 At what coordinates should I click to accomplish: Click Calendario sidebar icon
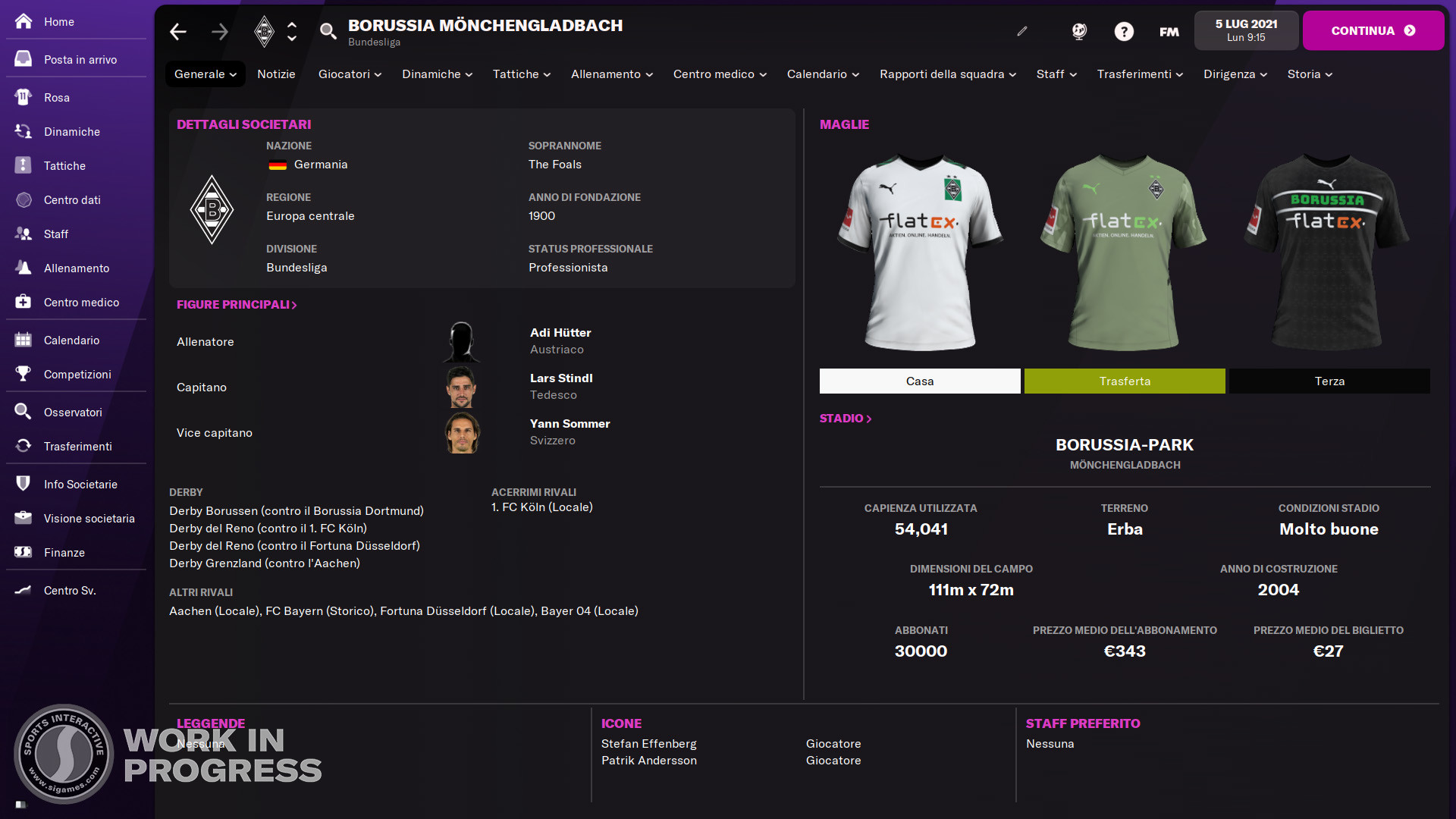24,340
